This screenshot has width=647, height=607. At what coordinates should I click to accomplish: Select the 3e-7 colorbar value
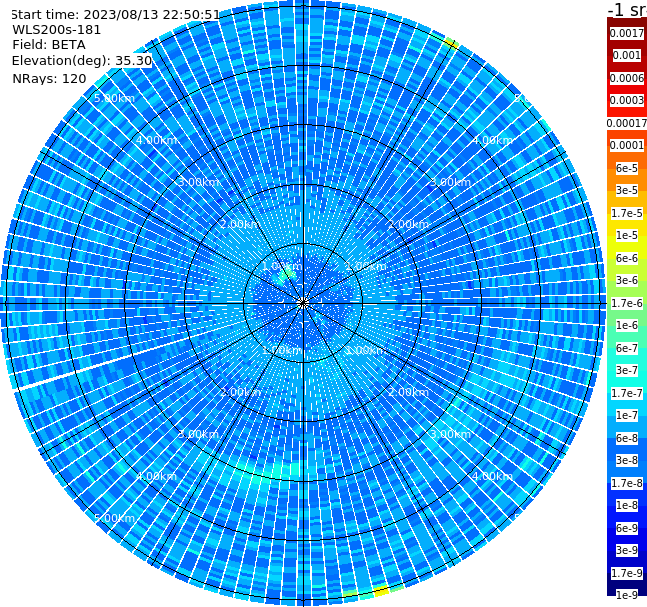point(626,370)
